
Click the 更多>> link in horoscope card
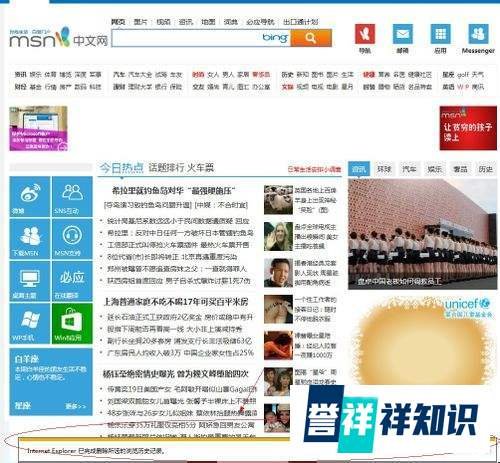click(75, 406)
